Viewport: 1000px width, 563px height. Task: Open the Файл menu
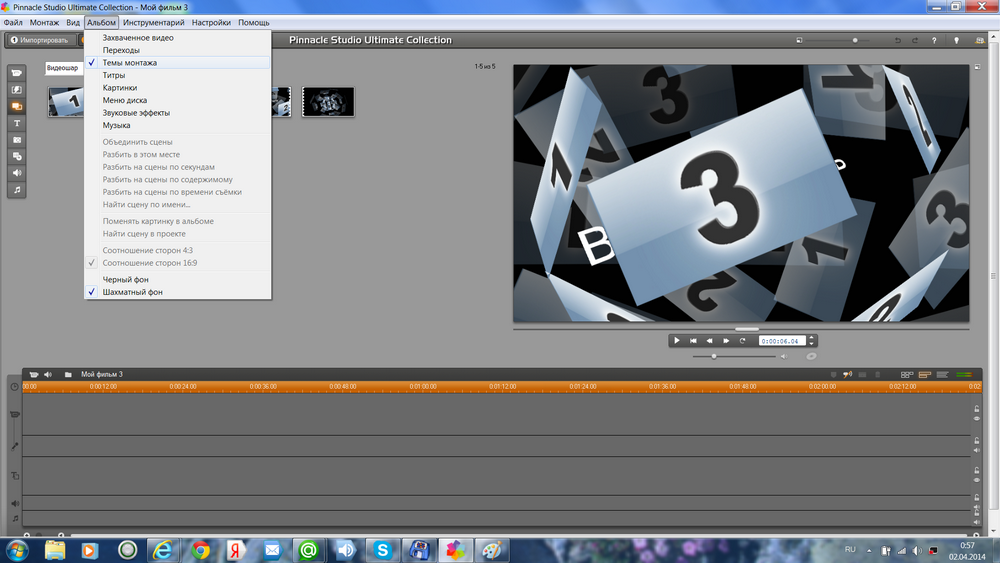[x=13, y=22]
